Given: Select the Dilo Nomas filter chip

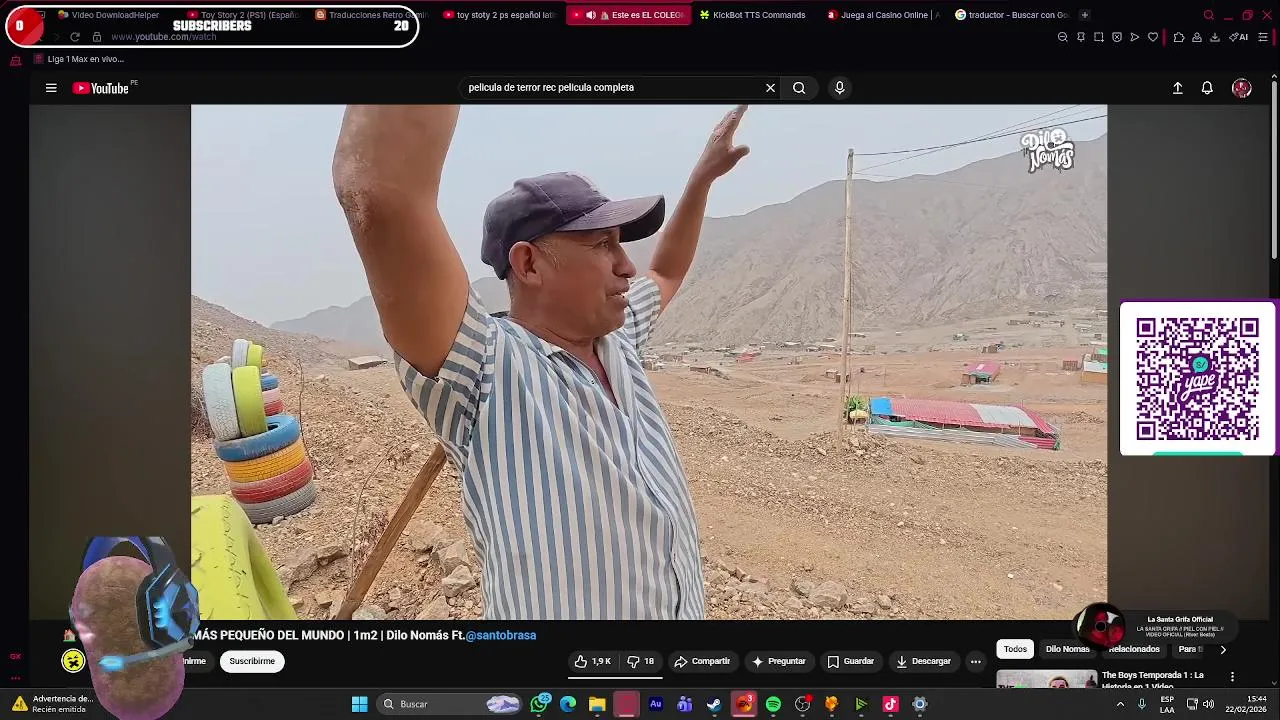Looking at the screenshot, I should [x=1067, y=649].
